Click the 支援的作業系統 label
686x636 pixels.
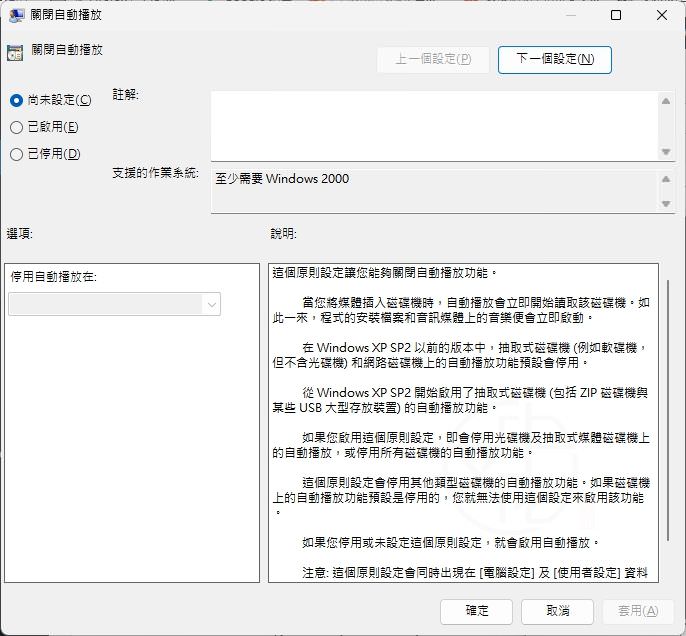[155, 173]
